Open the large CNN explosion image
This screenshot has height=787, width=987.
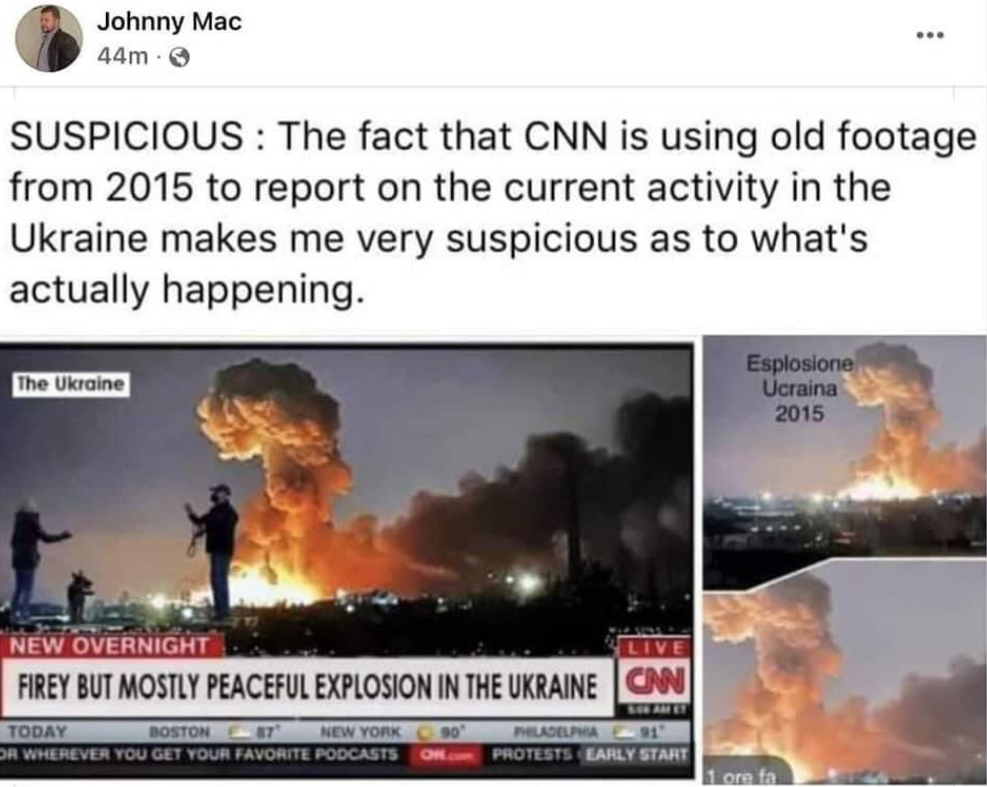coord(346,561)
